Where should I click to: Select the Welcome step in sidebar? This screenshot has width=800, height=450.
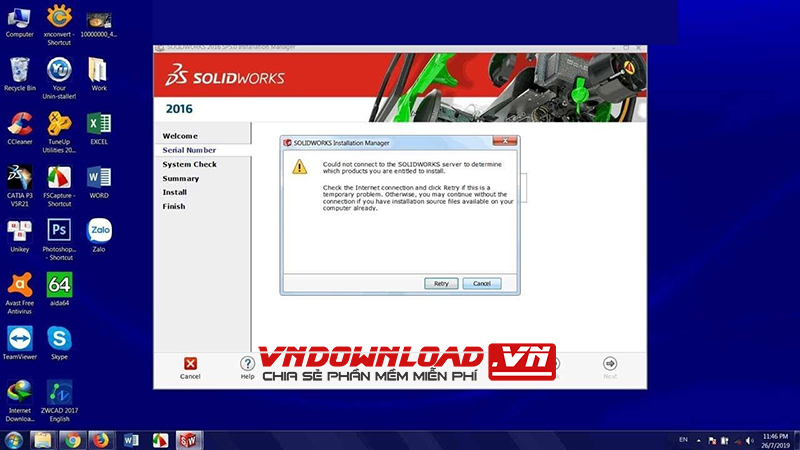pyautogui.click(x=181, y=136)
